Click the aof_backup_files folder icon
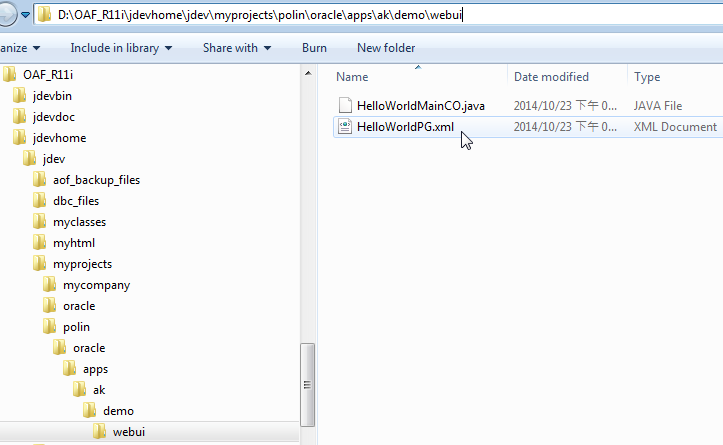 40,180
